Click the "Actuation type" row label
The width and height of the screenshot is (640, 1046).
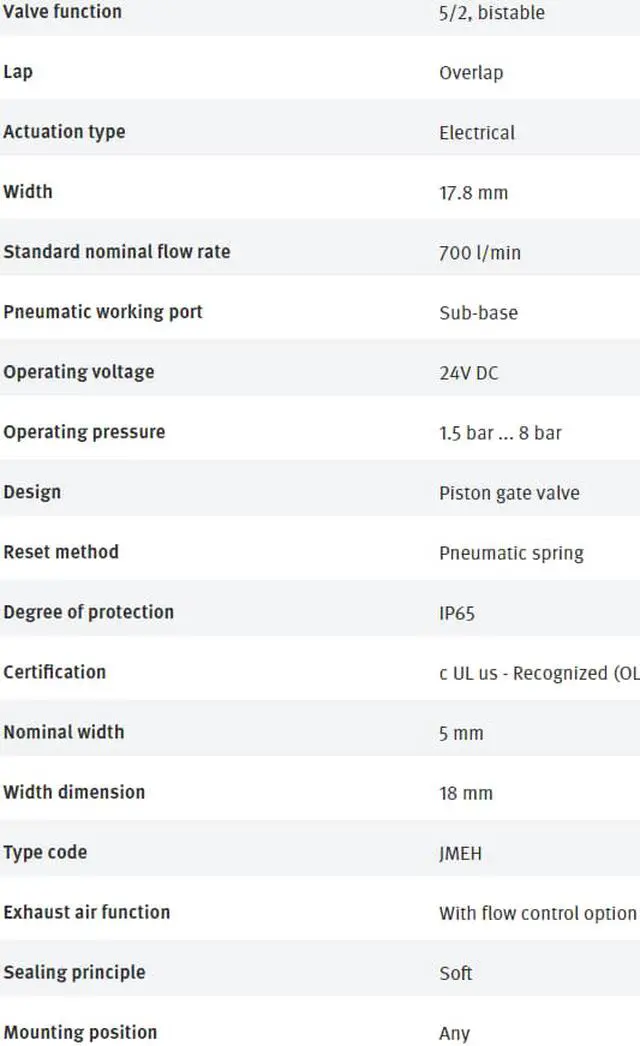[64, 132]
